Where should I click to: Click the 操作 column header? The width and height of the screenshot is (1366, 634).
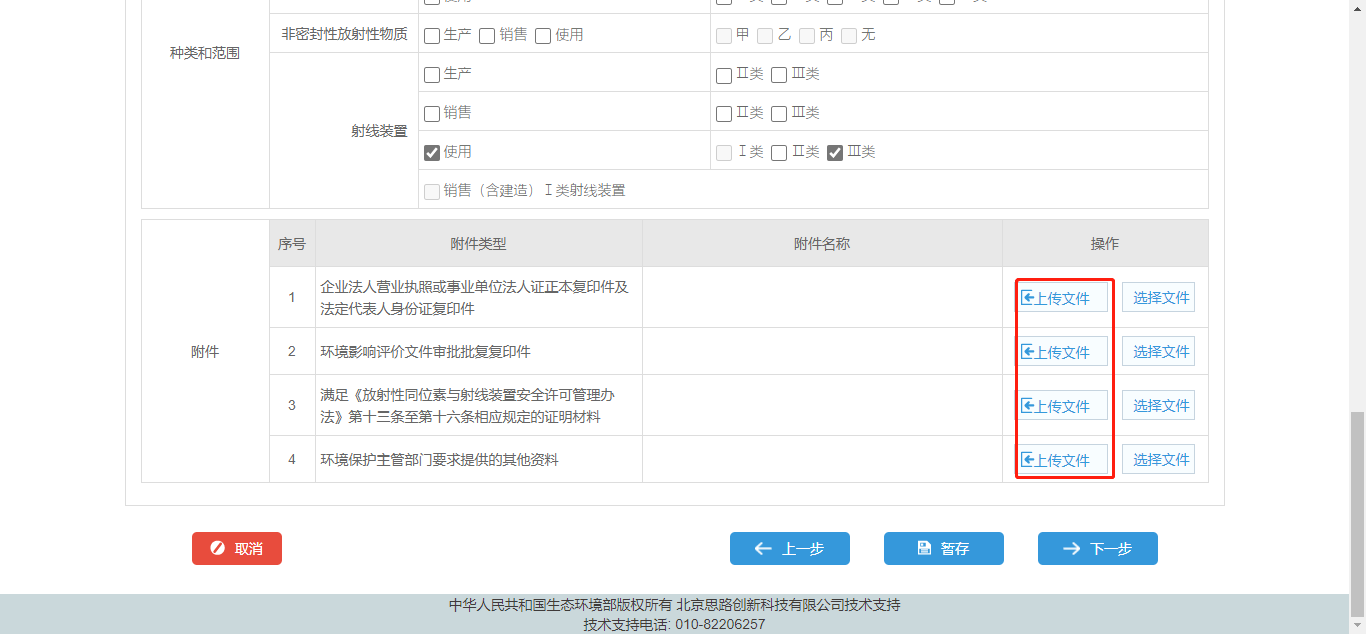point(1105,243)
